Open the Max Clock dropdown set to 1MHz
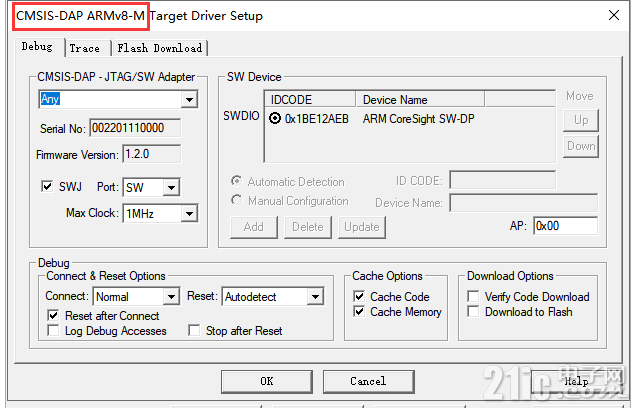 (160, 213)
